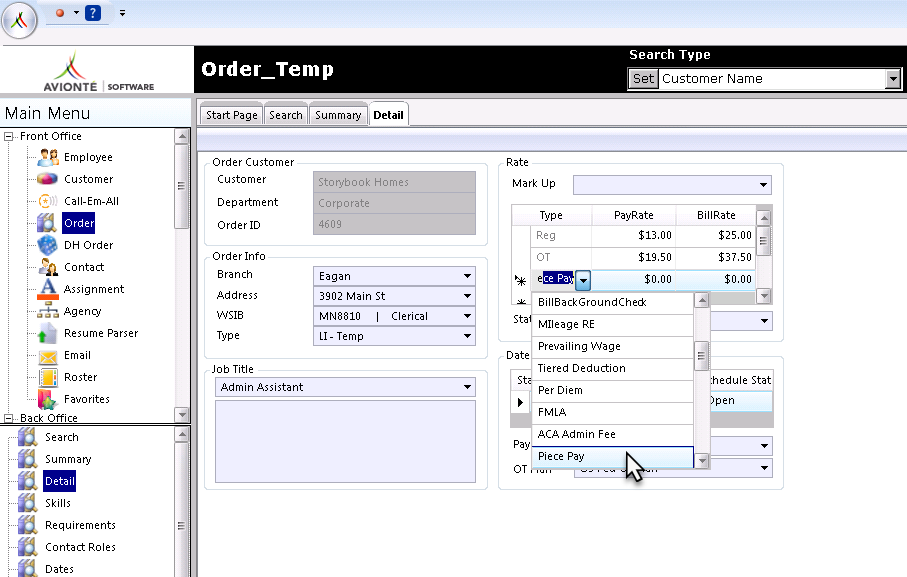Select ACA Admin Fee list entry
The width and height of the screenshot is (907, 577).
613,434
